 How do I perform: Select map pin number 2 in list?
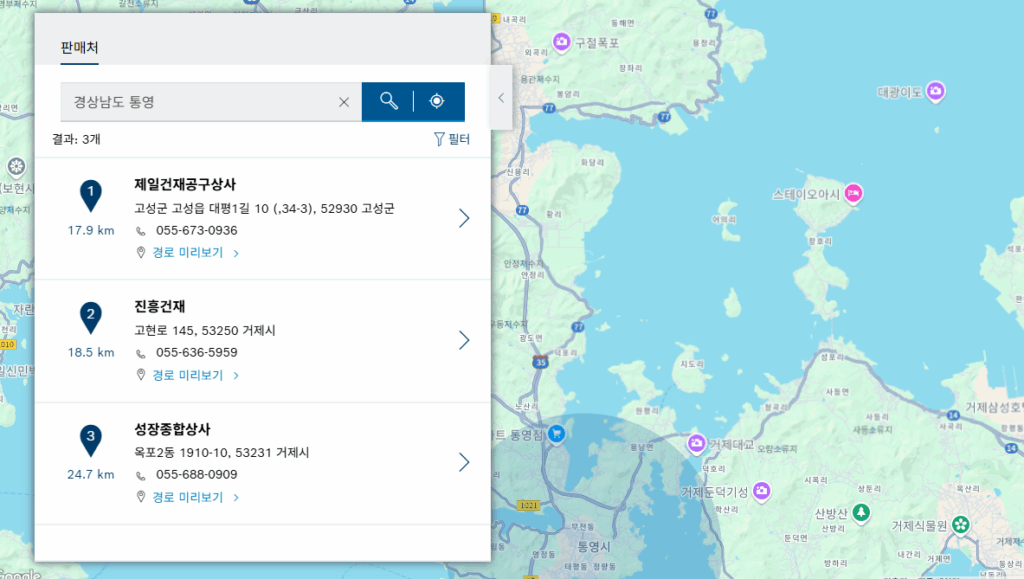pyautogui.click(x=91, y=318)
